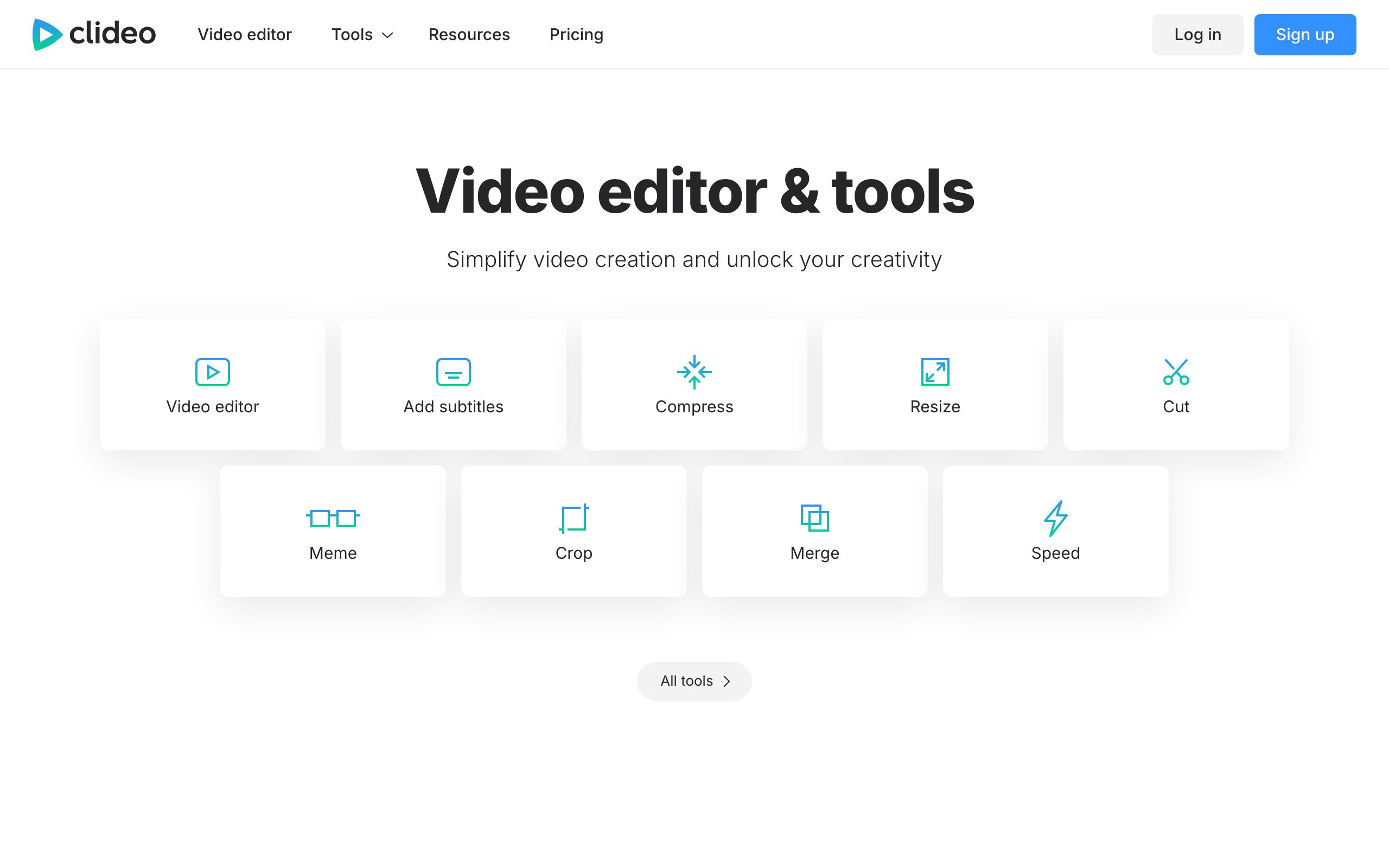The width and height of the screenshot is (1389, 868).
Task: Open the Video editor nav item
Action: tap(245, 34)
